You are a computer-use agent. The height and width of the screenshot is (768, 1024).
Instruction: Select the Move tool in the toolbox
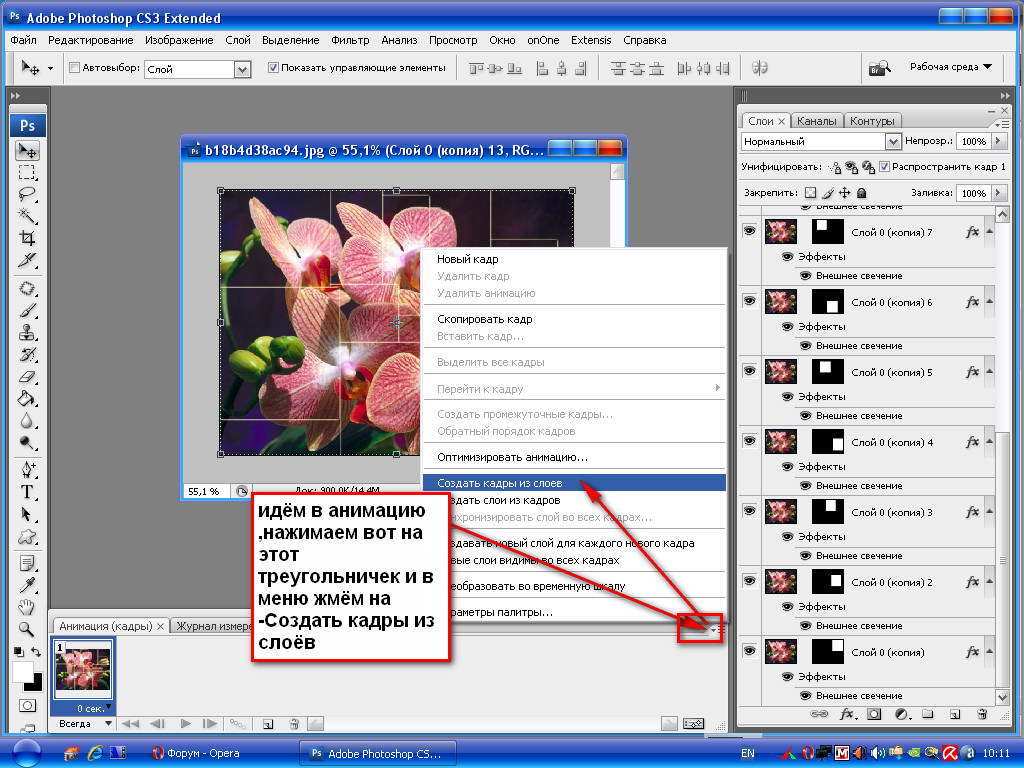click(27, 151)
